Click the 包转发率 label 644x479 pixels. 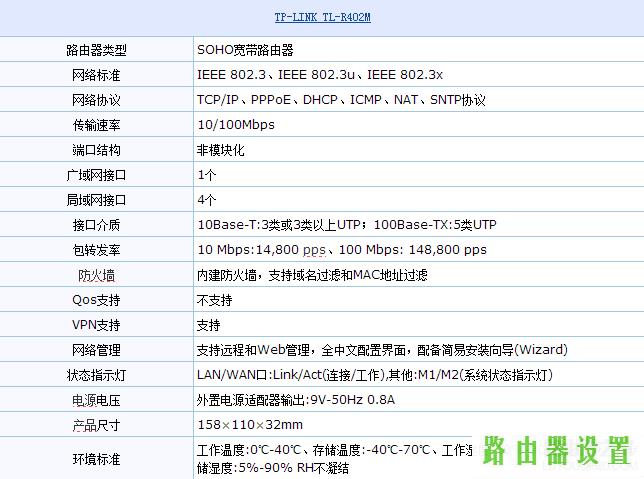[x=96, y=250]
